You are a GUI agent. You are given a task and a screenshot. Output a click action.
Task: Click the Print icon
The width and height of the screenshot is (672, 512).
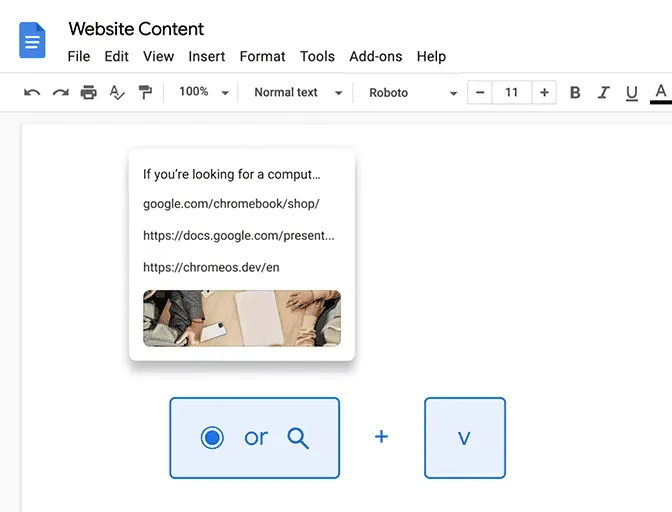89,93
